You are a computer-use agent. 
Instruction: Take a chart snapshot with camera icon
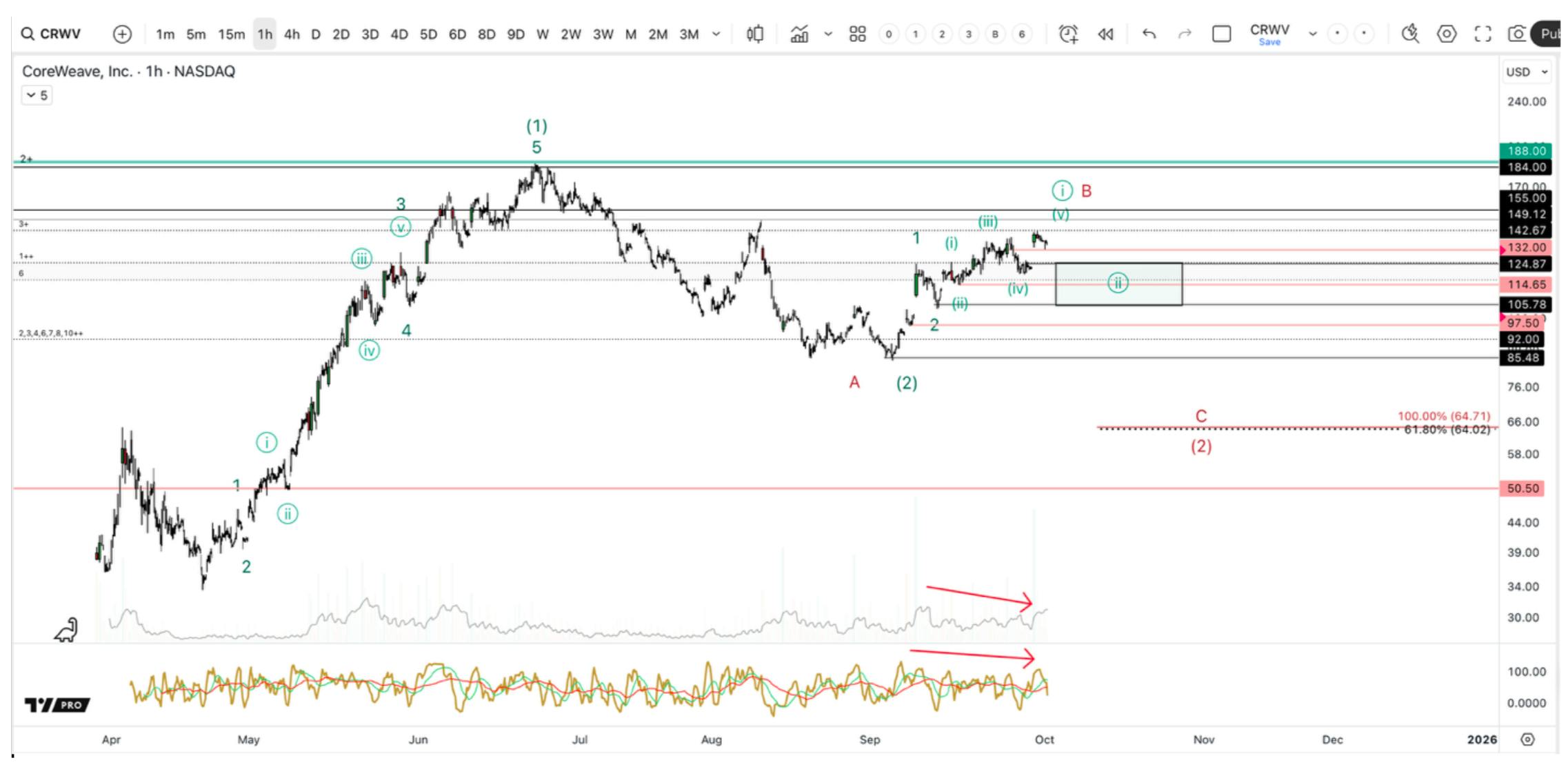coord(1516,34)
